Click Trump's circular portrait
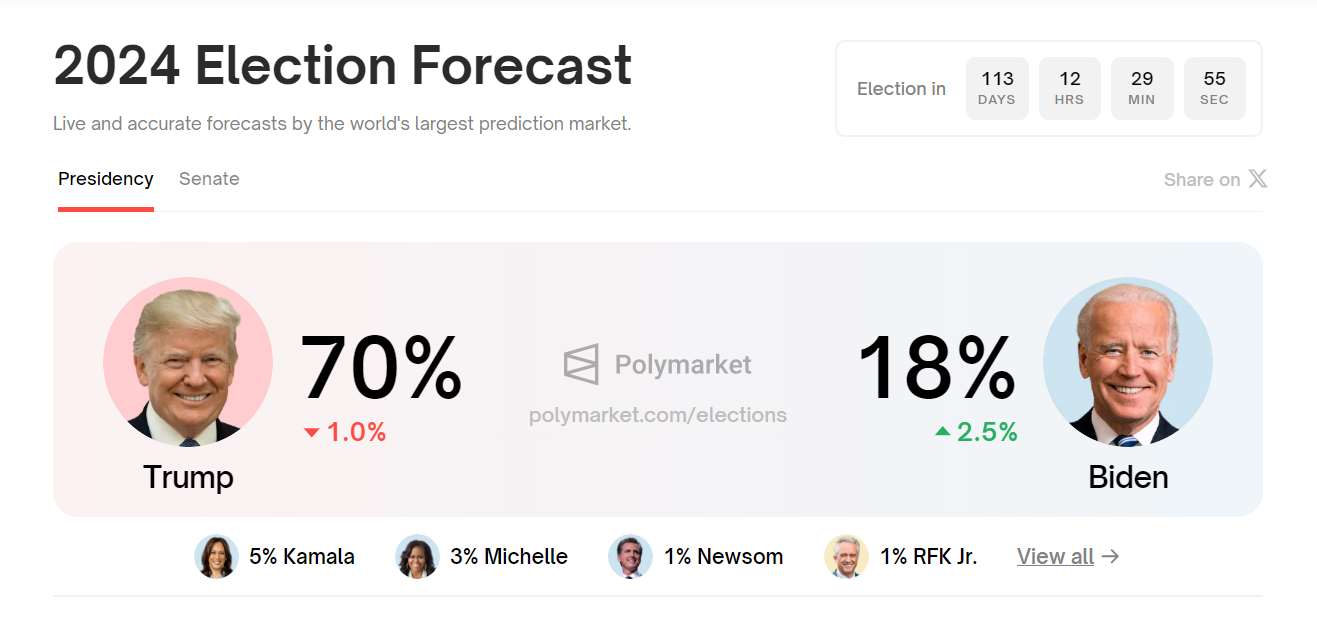1317x644 pixels. [188, 362]
